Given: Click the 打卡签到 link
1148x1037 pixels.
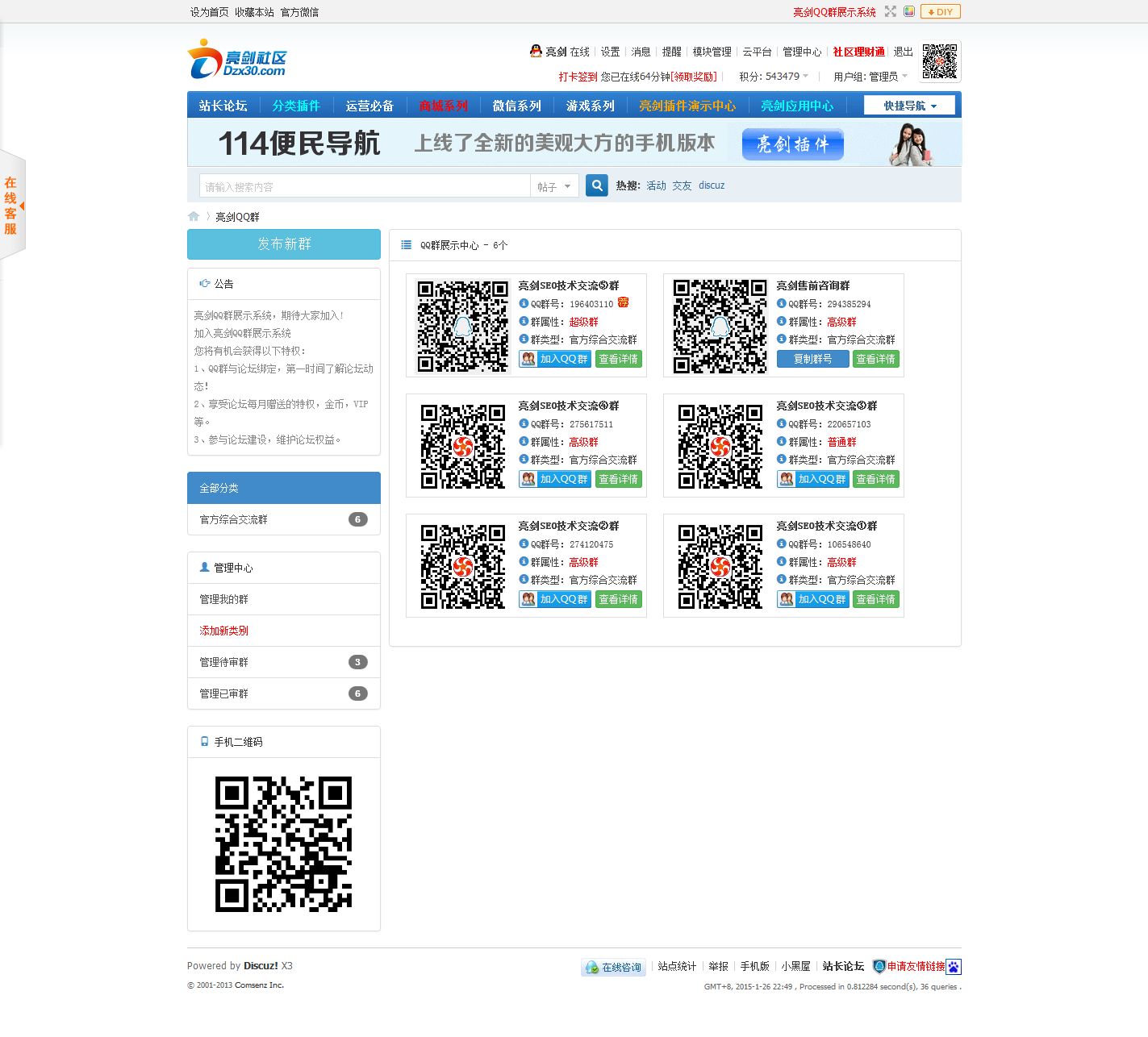Looking at the screenshot, I should tap(578, 77).
